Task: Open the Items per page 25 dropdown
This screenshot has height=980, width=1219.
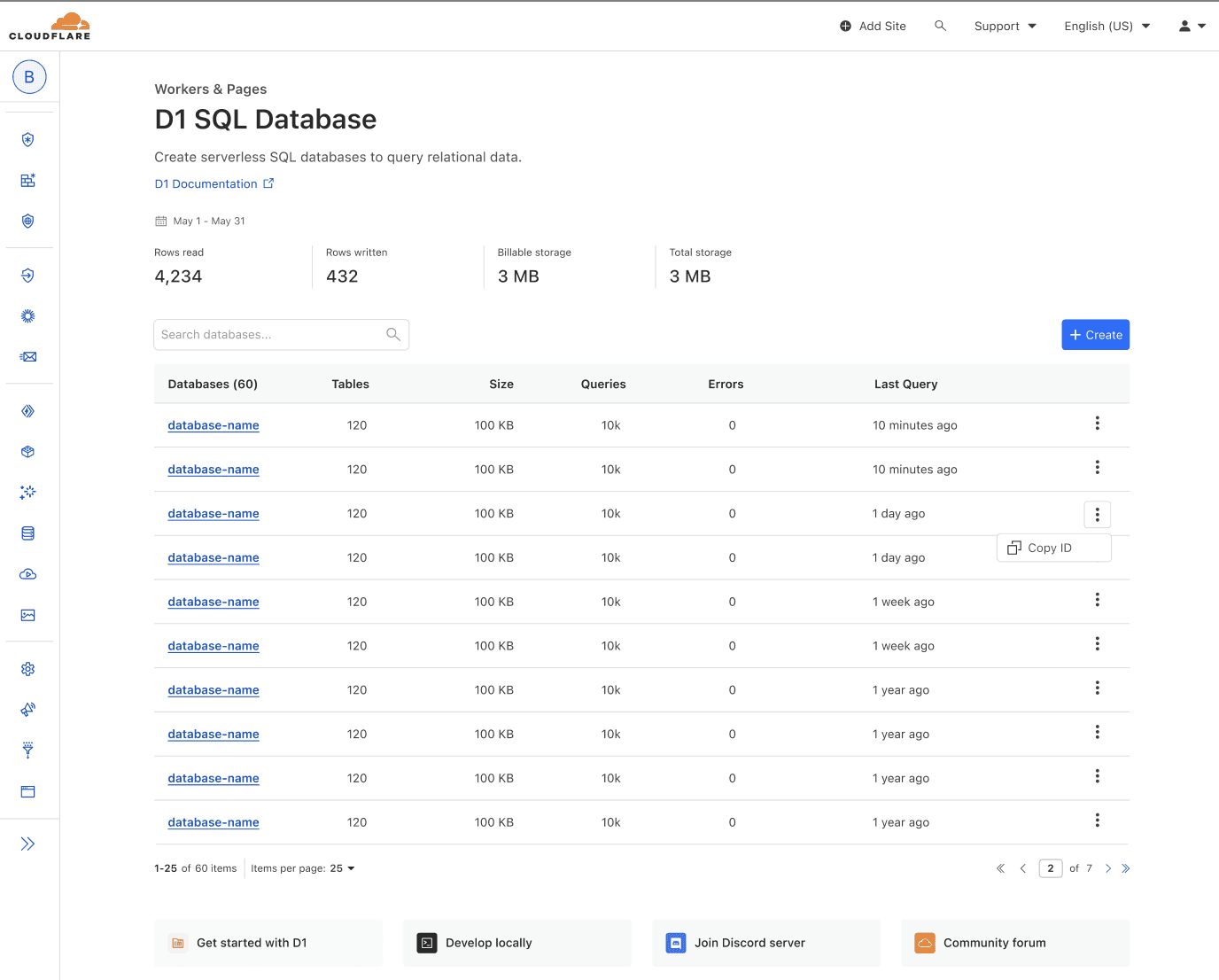Action: pyautogui.click(x=303, y=868)
